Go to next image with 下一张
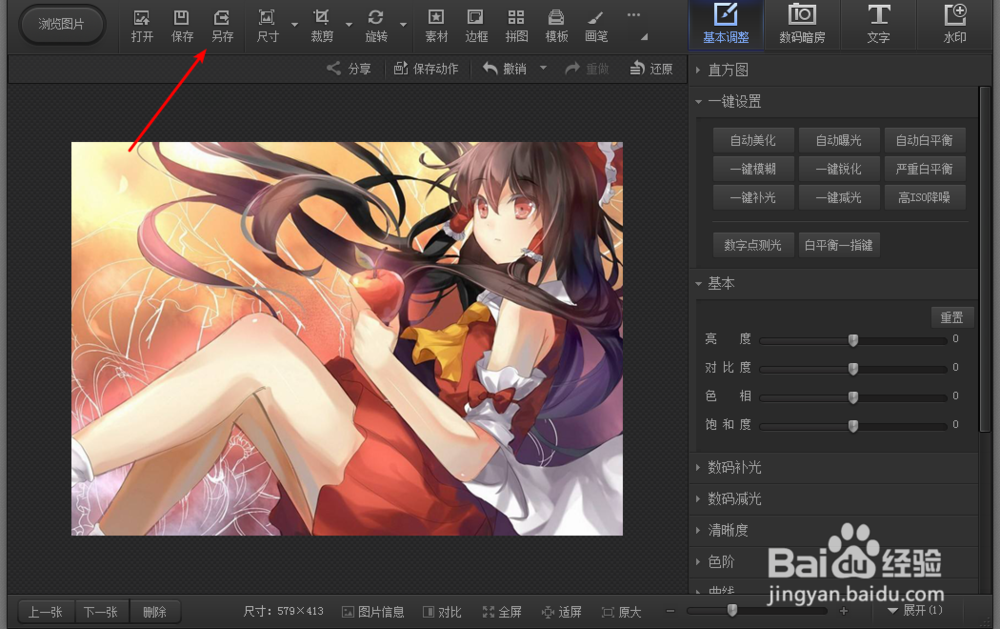Image resolution: width=1000 pixels, height=629 pixels. pyautogui.click(x=101, y=612)
